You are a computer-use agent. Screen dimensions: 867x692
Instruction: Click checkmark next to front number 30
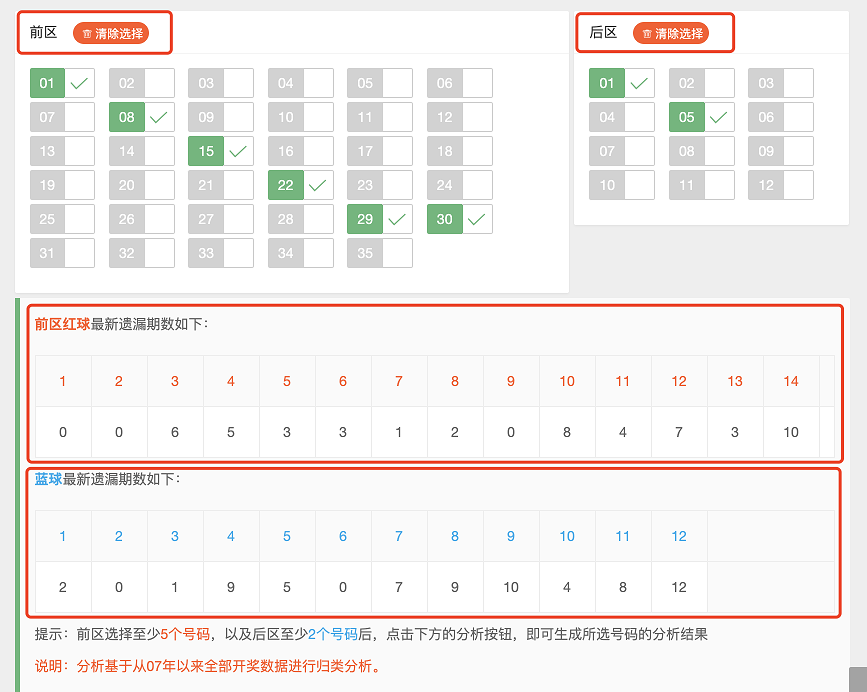477,219
